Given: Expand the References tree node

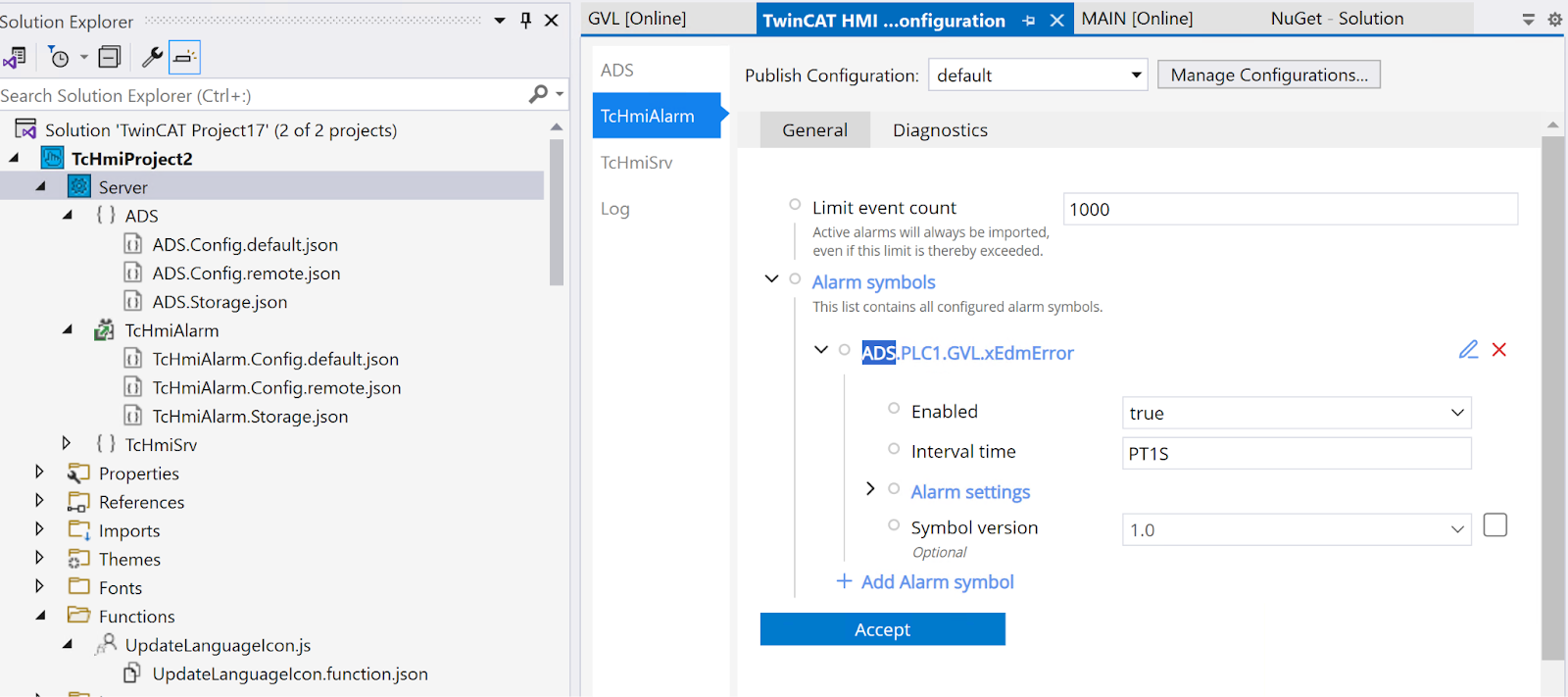Looking at the screenshot, I should point(39,500).
